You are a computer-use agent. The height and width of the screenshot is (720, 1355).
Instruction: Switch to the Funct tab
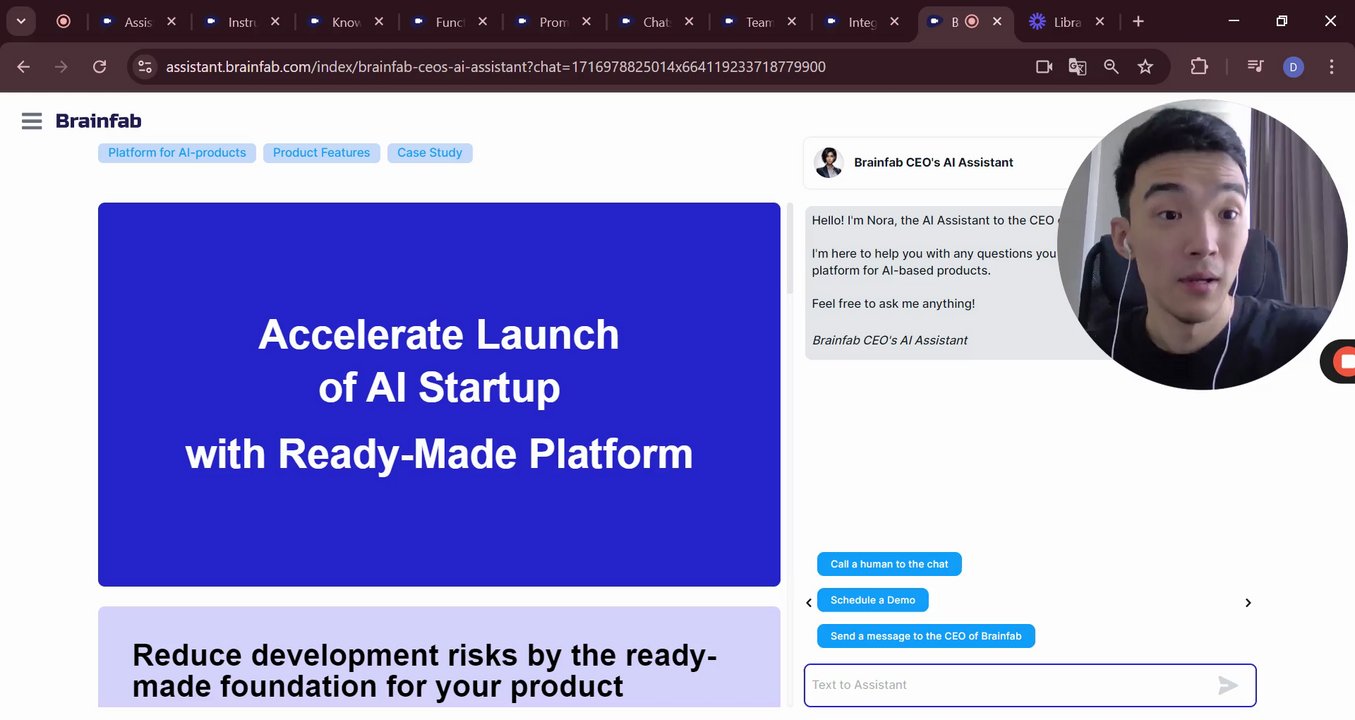(x=449, y=22)
